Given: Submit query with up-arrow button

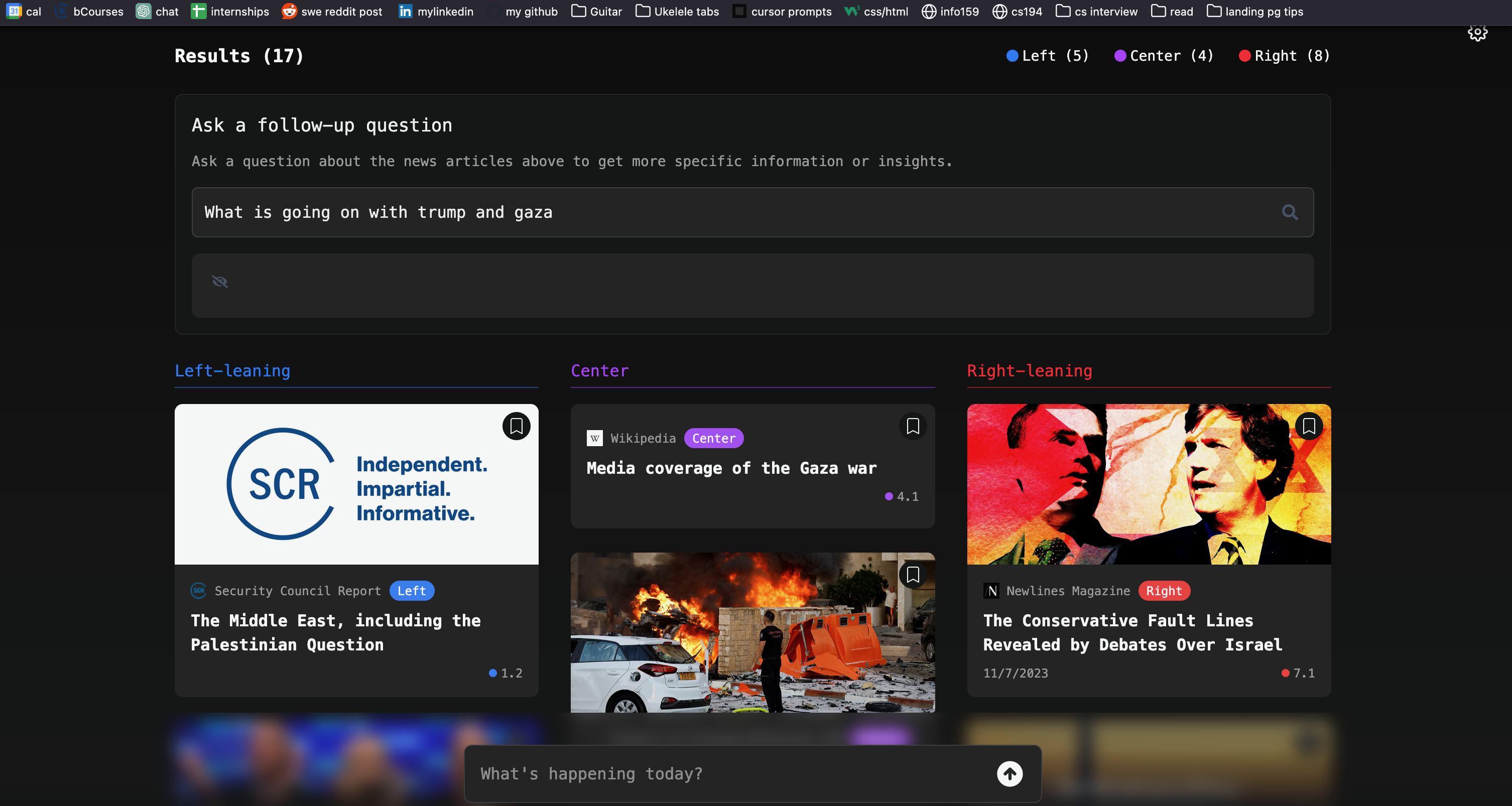Looking at the screenshot, I should coord(1009,774).
